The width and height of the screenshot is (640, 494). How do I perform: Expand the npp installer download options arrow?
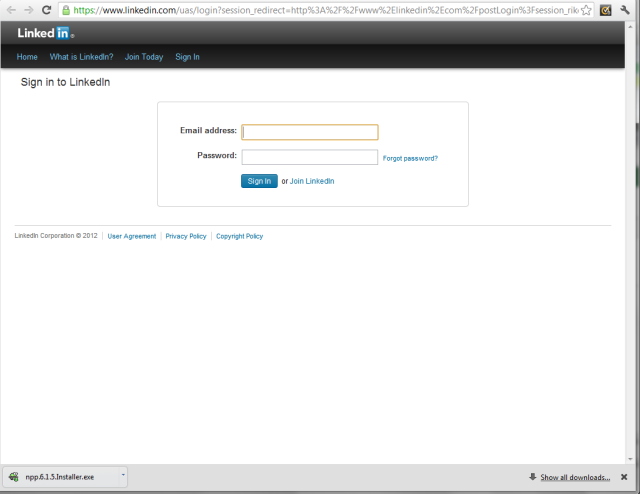[x=123, y=475]
